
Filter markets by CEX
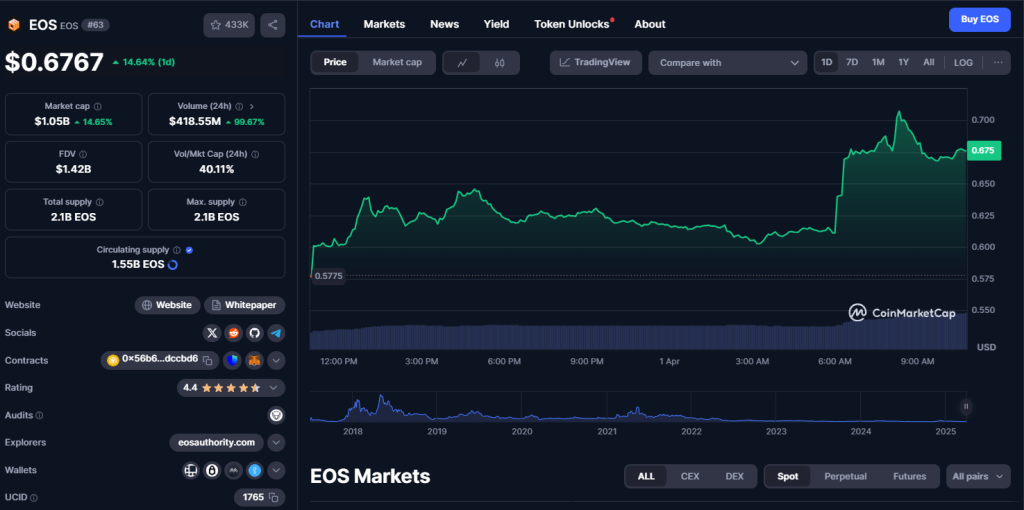click(690, 477)
